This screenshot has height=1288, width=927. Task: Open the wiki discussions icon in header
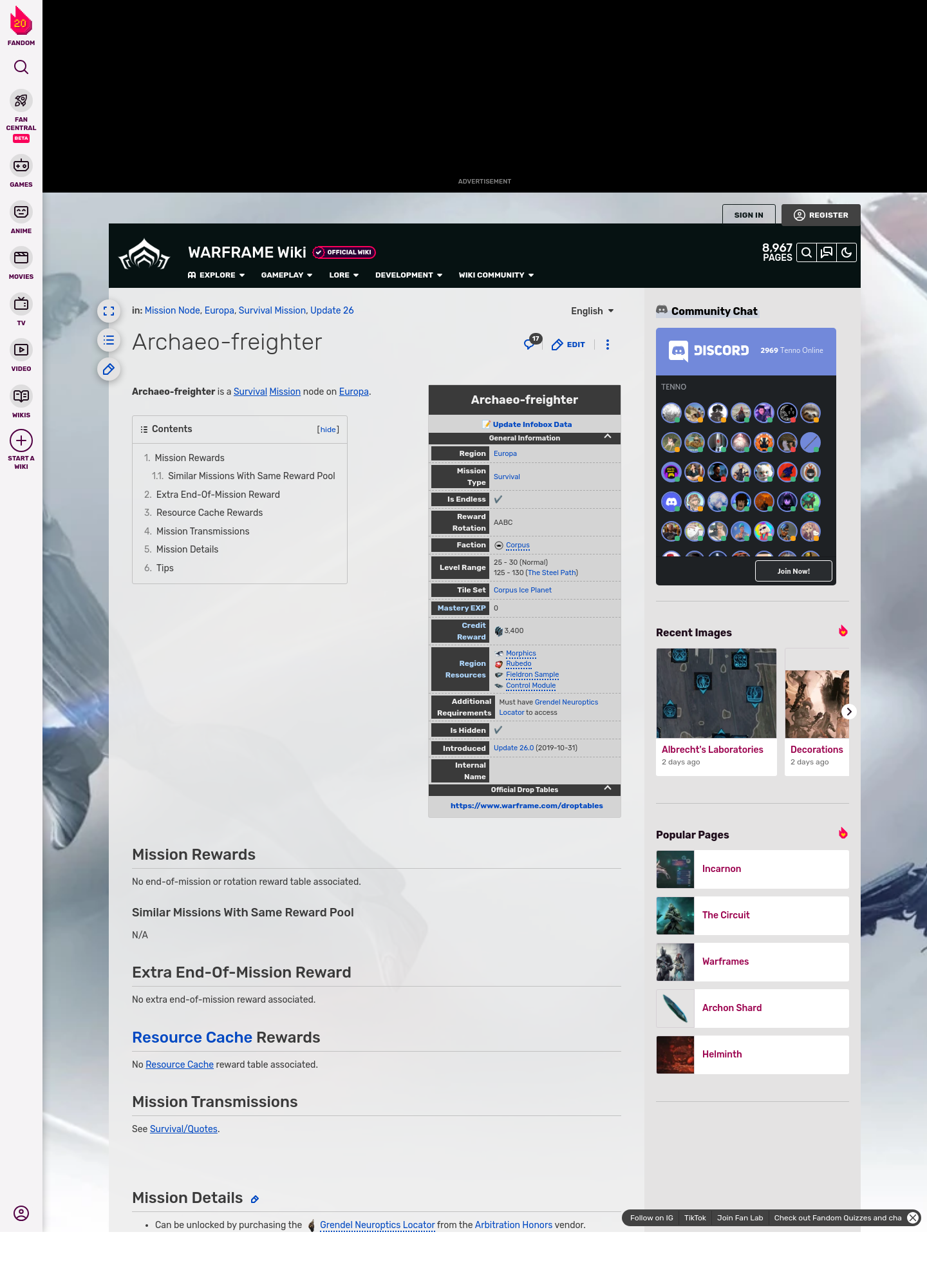pyautogui.click(x=827, y=252)
